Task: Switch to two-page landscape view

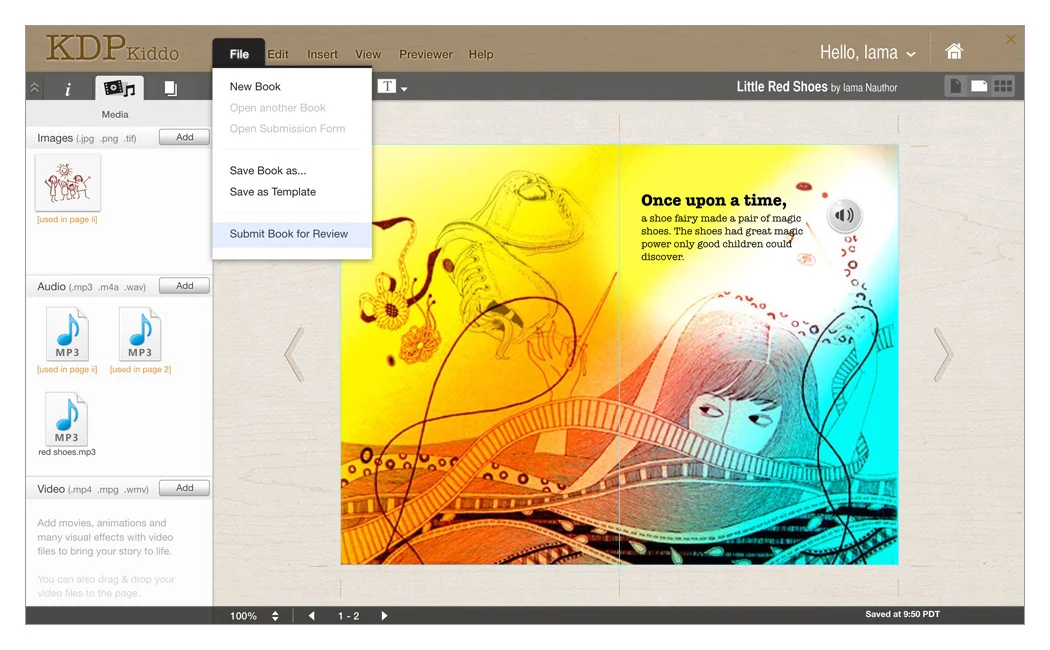Action: [979, 87]
